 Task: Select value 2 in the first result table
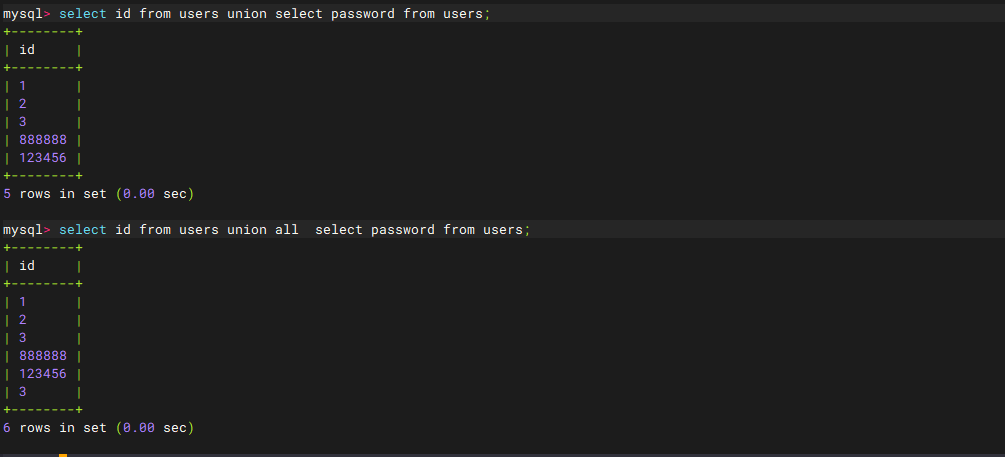click(x=23, y=104)
